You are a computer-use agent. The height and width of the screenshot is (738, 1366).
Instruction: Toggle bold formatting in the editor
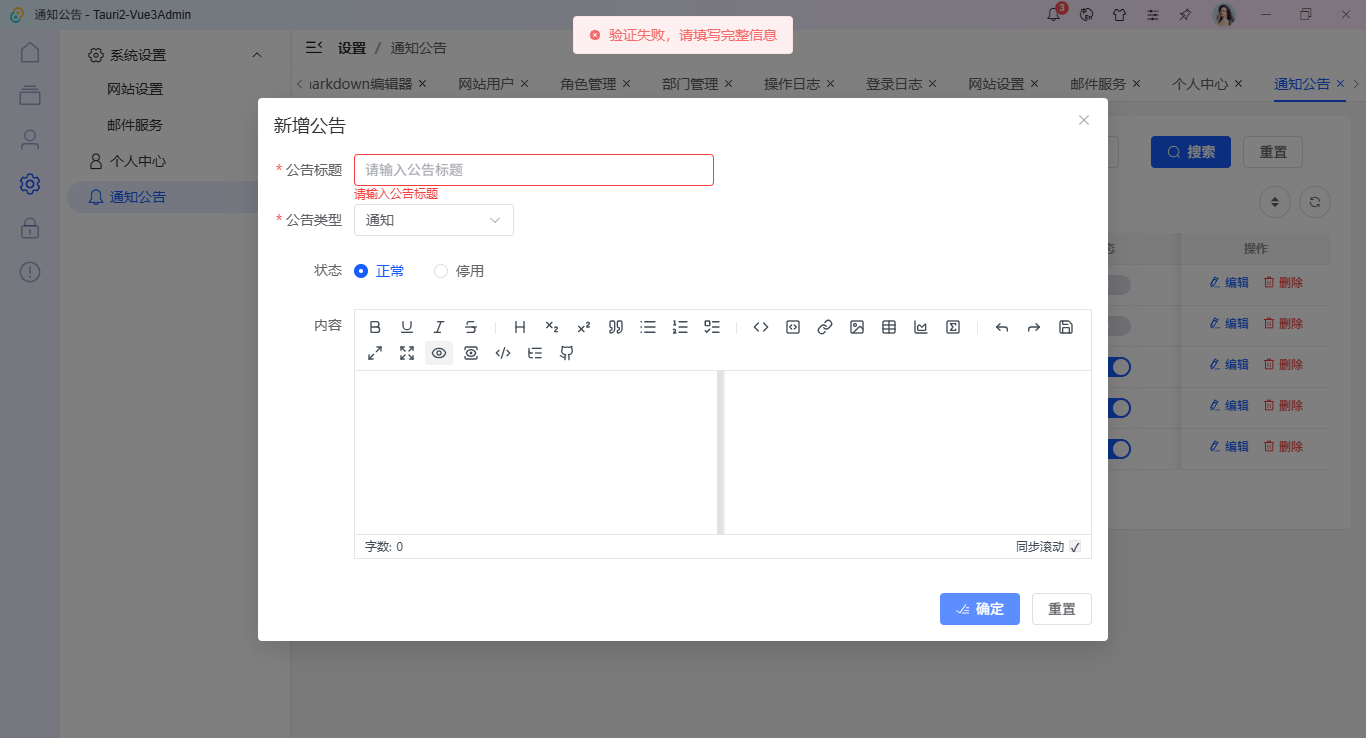tap(375, 327)
